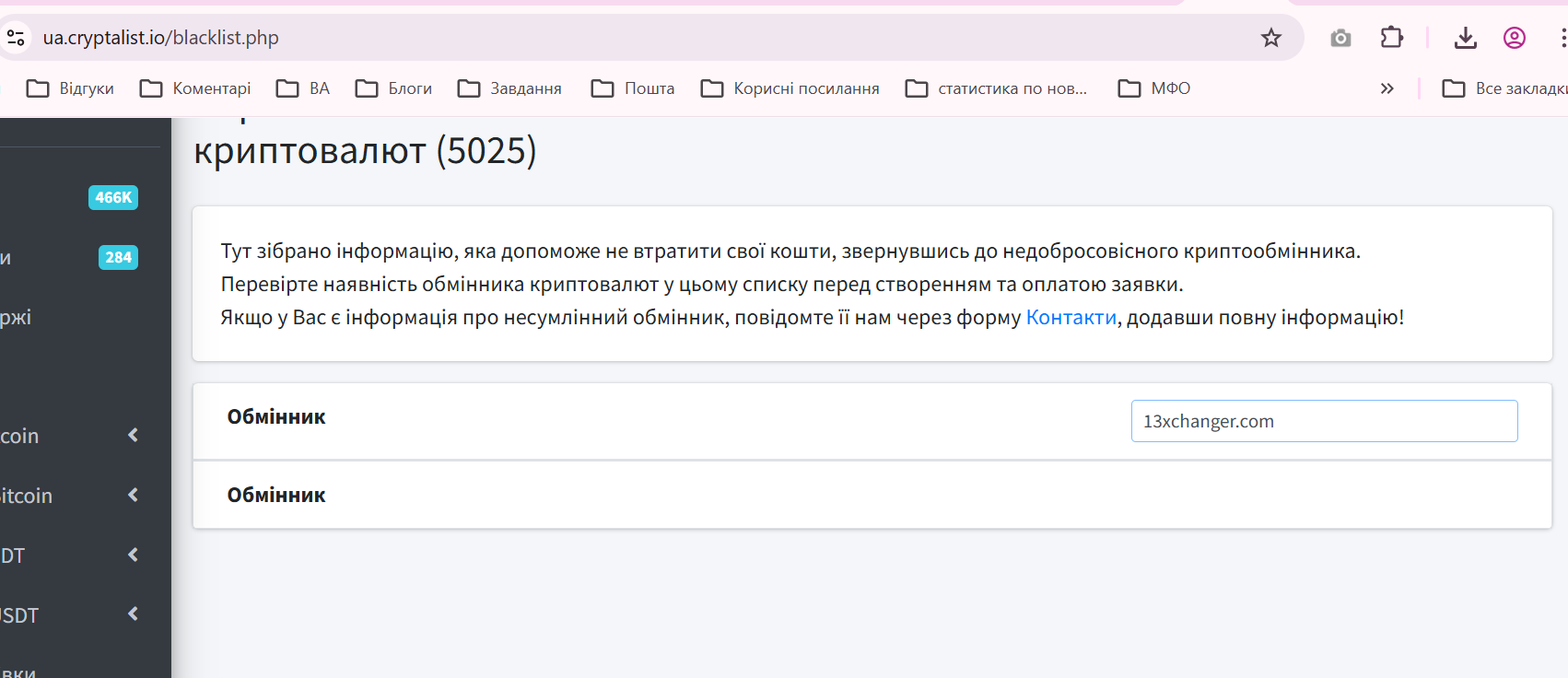Open the Пошта bookmark folder
This screenshot has width=1568, height=678.
click(x=633, y=88)
